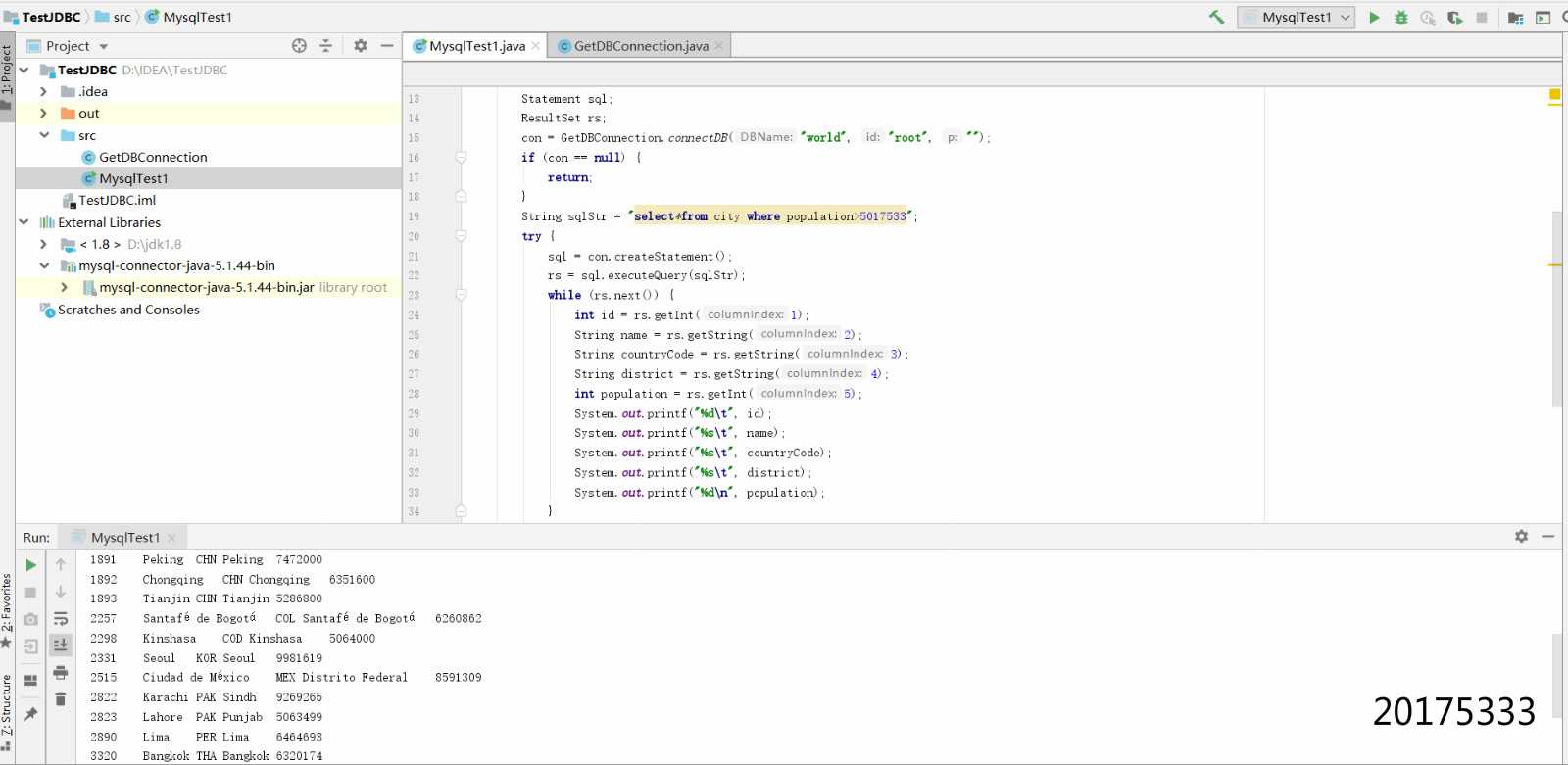Click the MysqlTest1 breadcrumb
Viewport: 1568px width, 765px height.
[x=189, y=17]
